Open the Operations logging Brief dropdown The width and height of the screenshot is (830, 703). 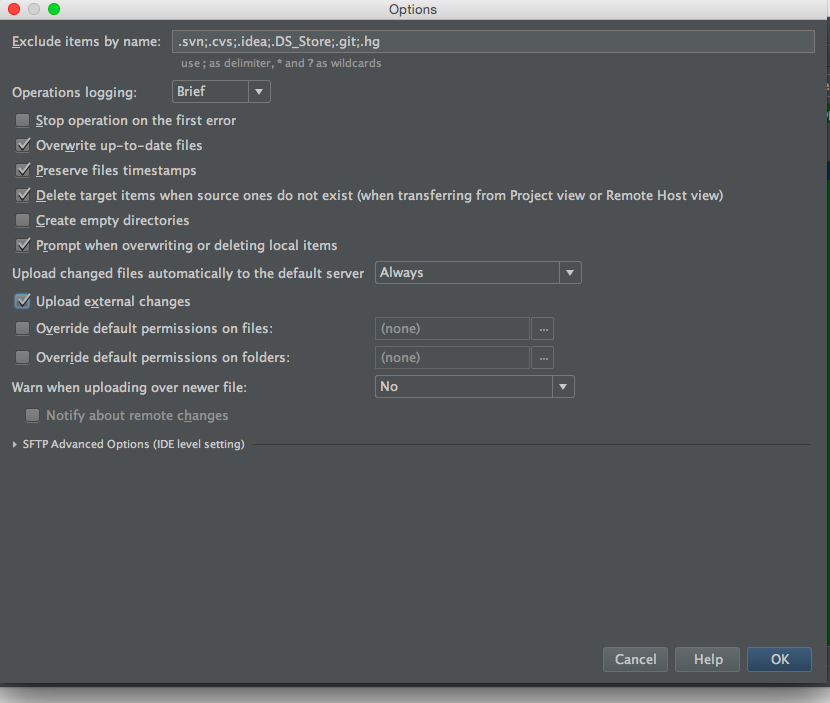220,92
